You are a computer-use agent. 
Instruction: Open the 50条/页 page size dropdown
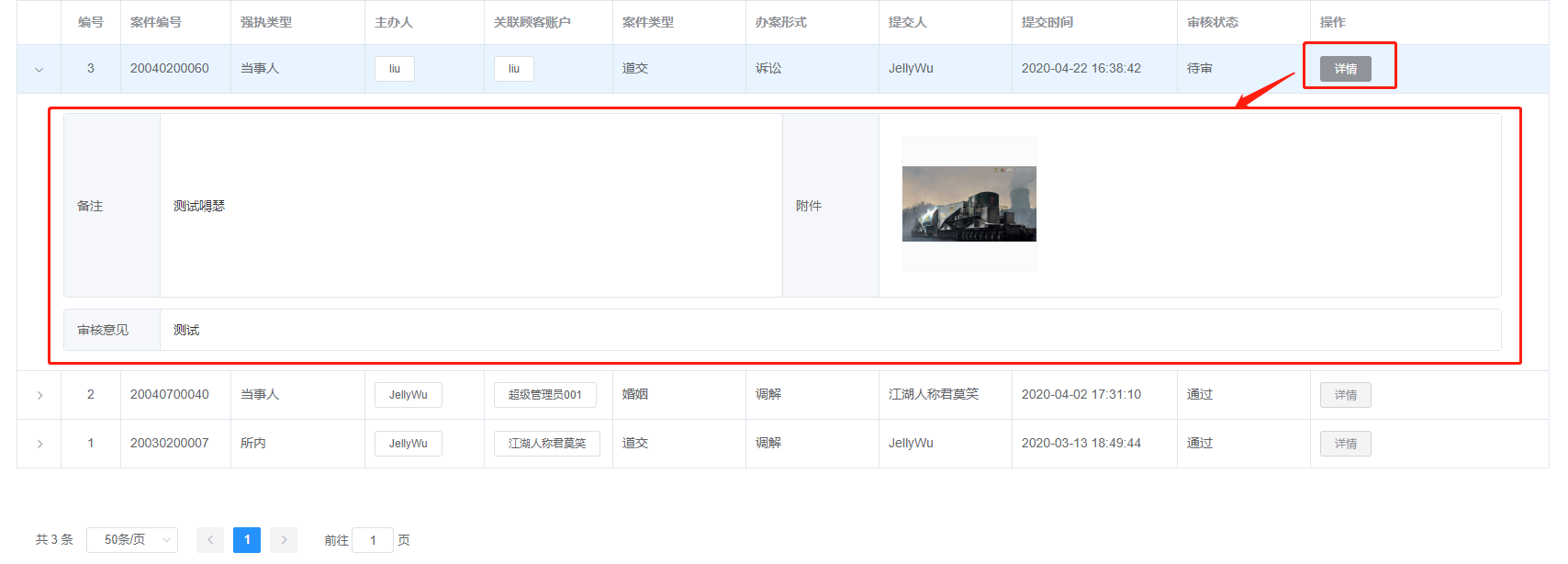(x=132, y=540)
